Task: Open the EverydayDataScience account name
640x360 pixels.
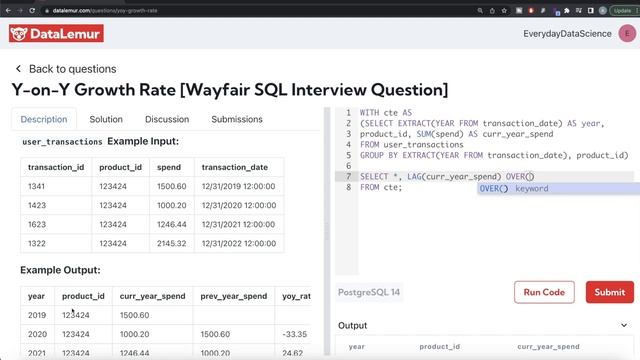Action: point(567,34)
